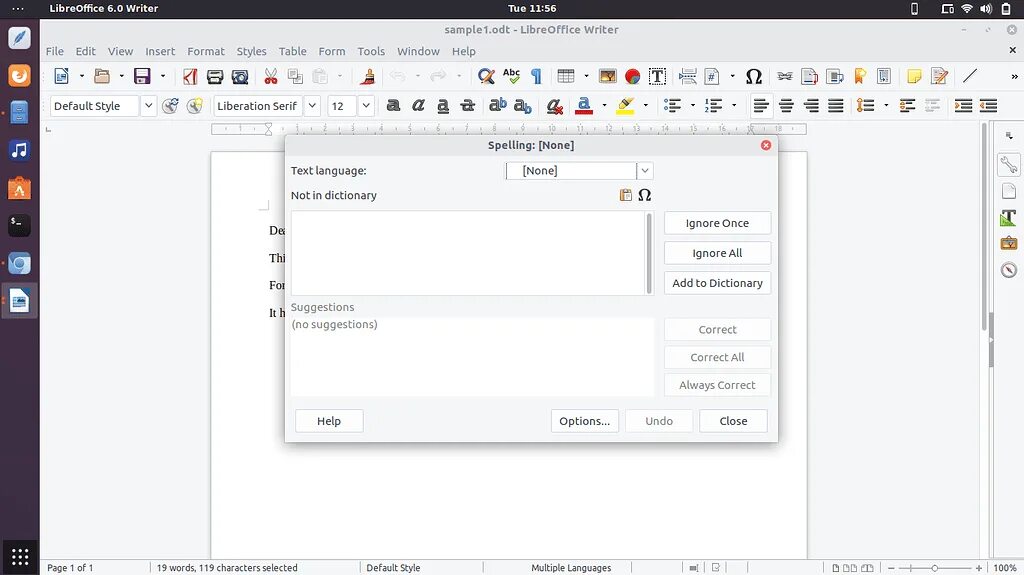Toggle Subscript formatting
1024x575 pixels.
[522, 106]
